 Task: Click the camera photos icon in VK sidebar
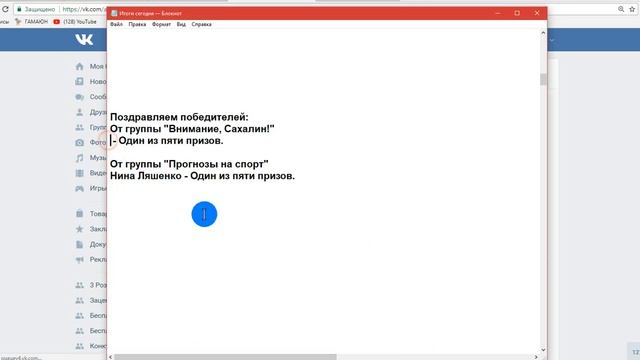pos(80,142)
